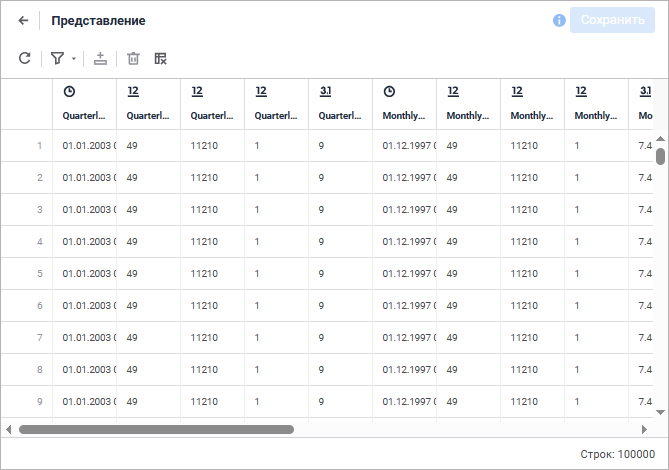Click the trash delete icon
Screen dimensions: 669x470
(x=133, y=59)
